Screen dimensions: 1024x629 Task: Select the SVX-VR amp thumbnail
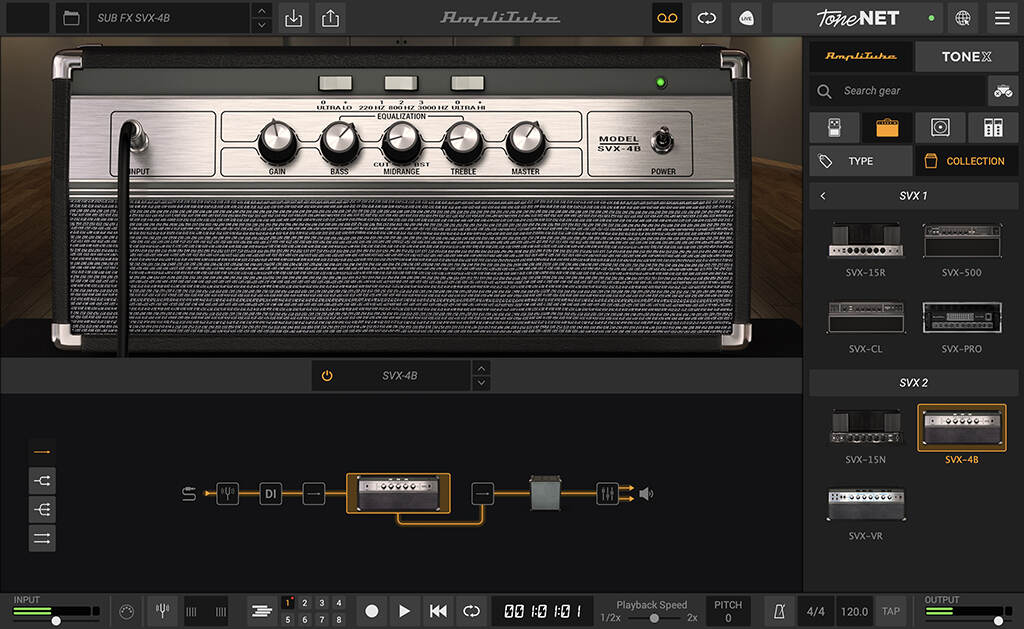866,505
